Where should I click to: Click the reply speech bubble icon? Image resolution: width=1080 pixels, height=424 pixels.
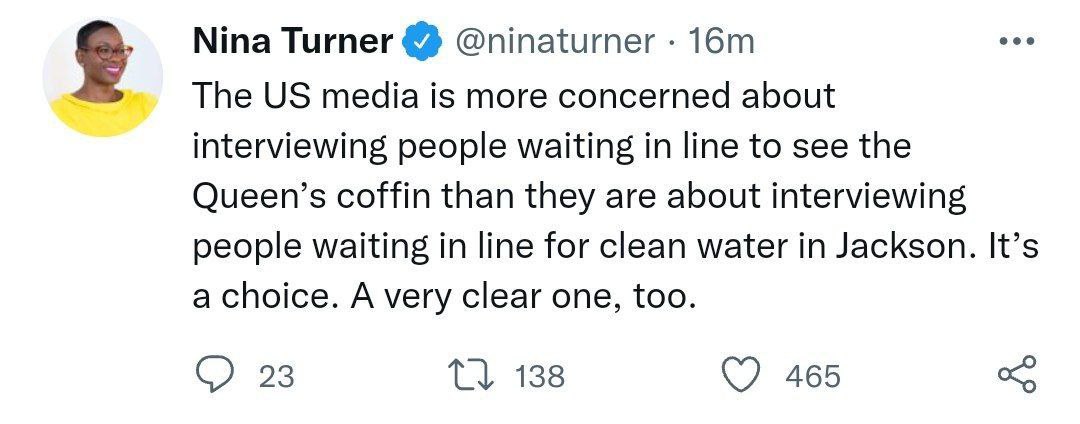click(213, 375)
